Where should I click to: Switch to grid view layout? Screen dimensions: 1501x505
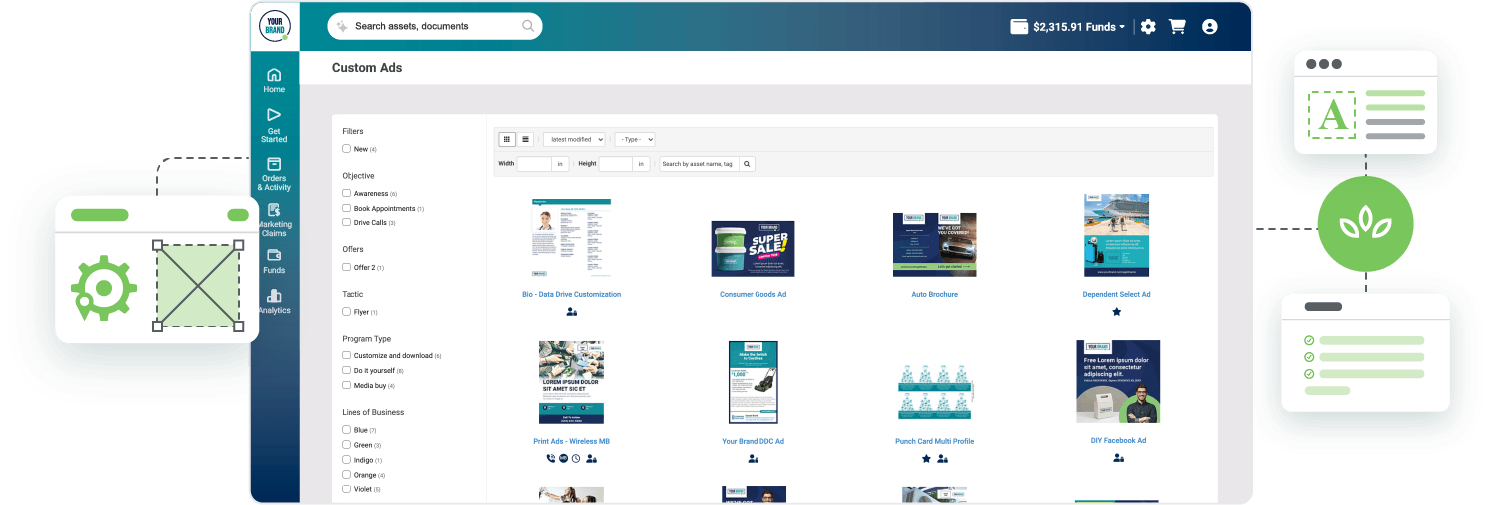click(506, 139)
